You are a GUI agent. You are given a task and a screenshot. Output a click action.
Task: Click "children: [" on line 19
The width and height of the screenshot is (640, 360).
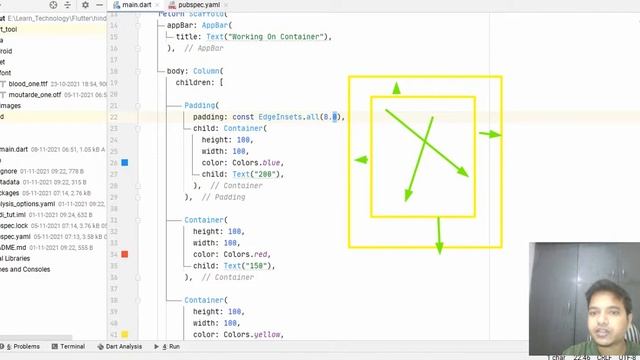click(200, 82)
